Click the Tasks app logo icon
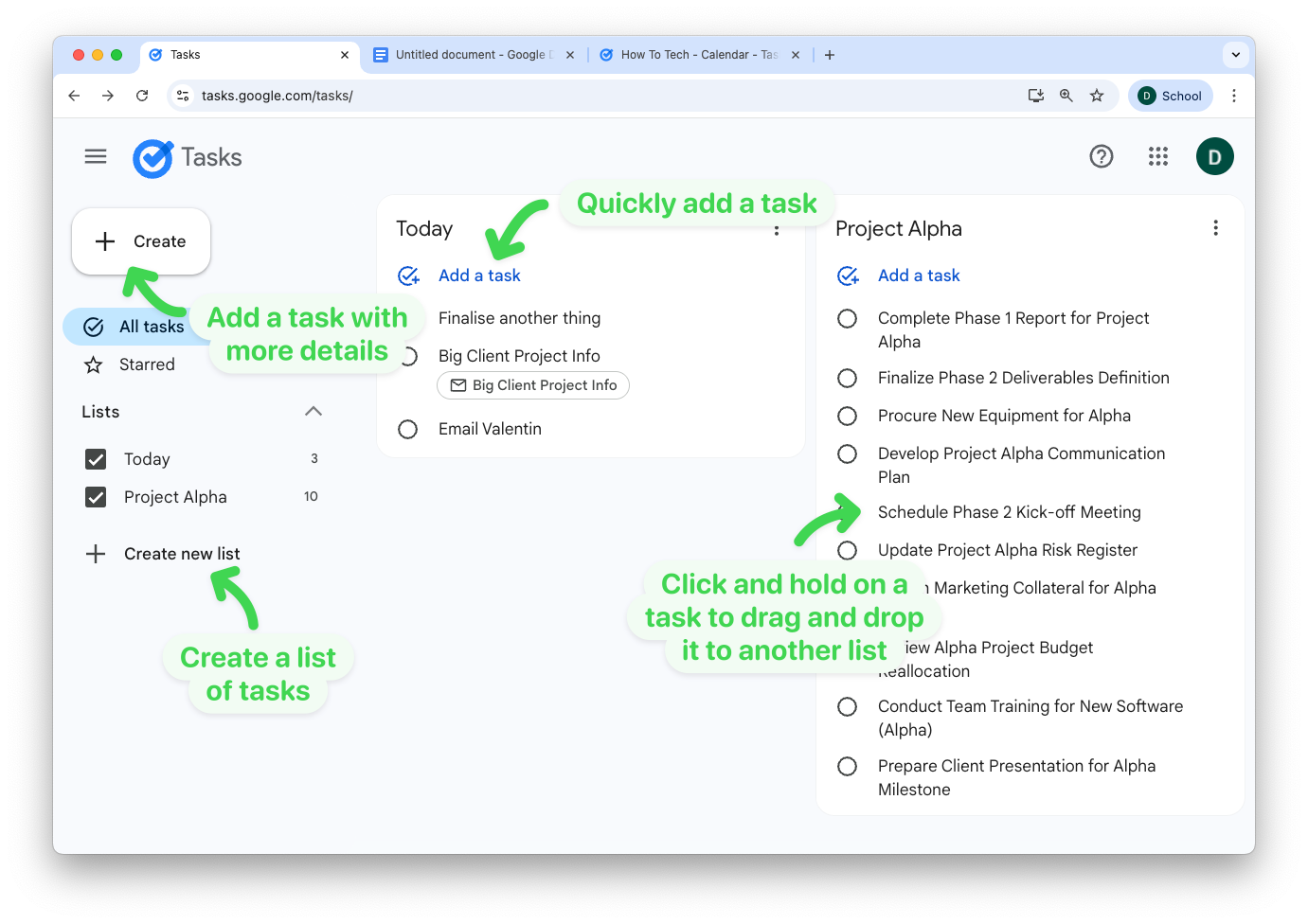The image size is (1308, 924). pos(152,157)
